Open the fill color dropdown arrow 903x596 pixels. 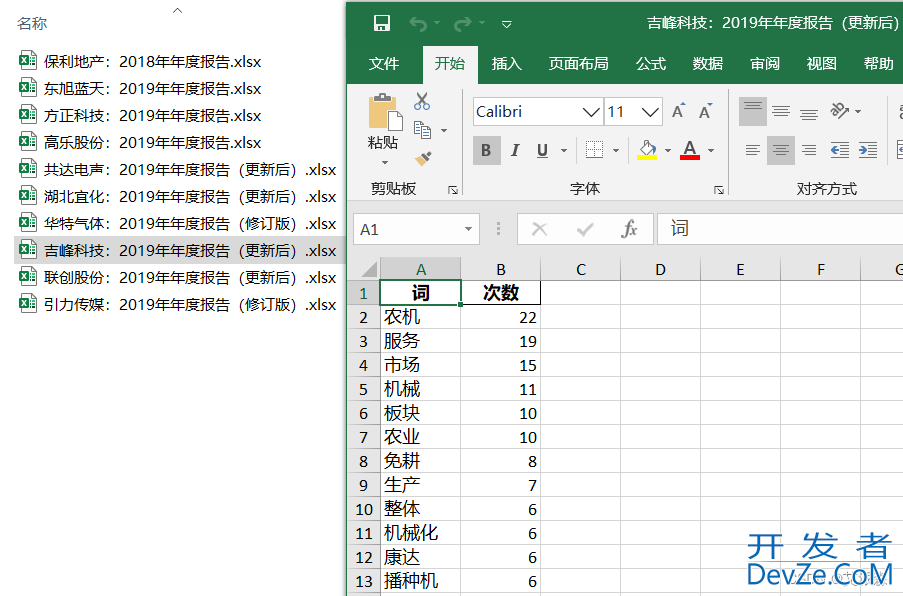pyautogui.click(x=668, y=151)
